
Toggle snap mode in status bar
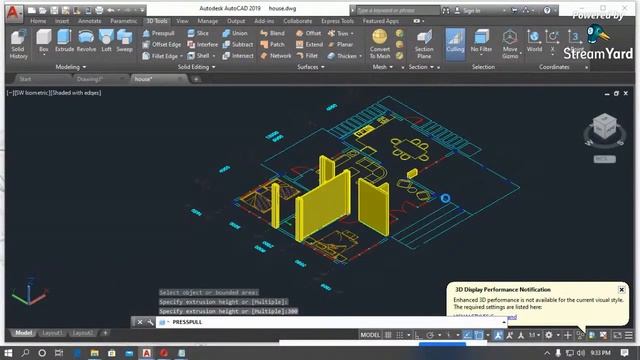[x=400, y=335]
